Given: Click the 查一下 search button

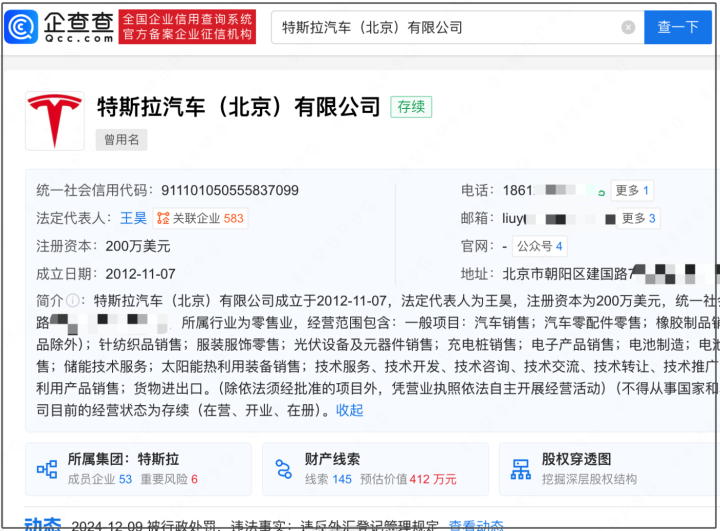Looking at the screenshot, I should pyautogui.click(x=678, y=27).
